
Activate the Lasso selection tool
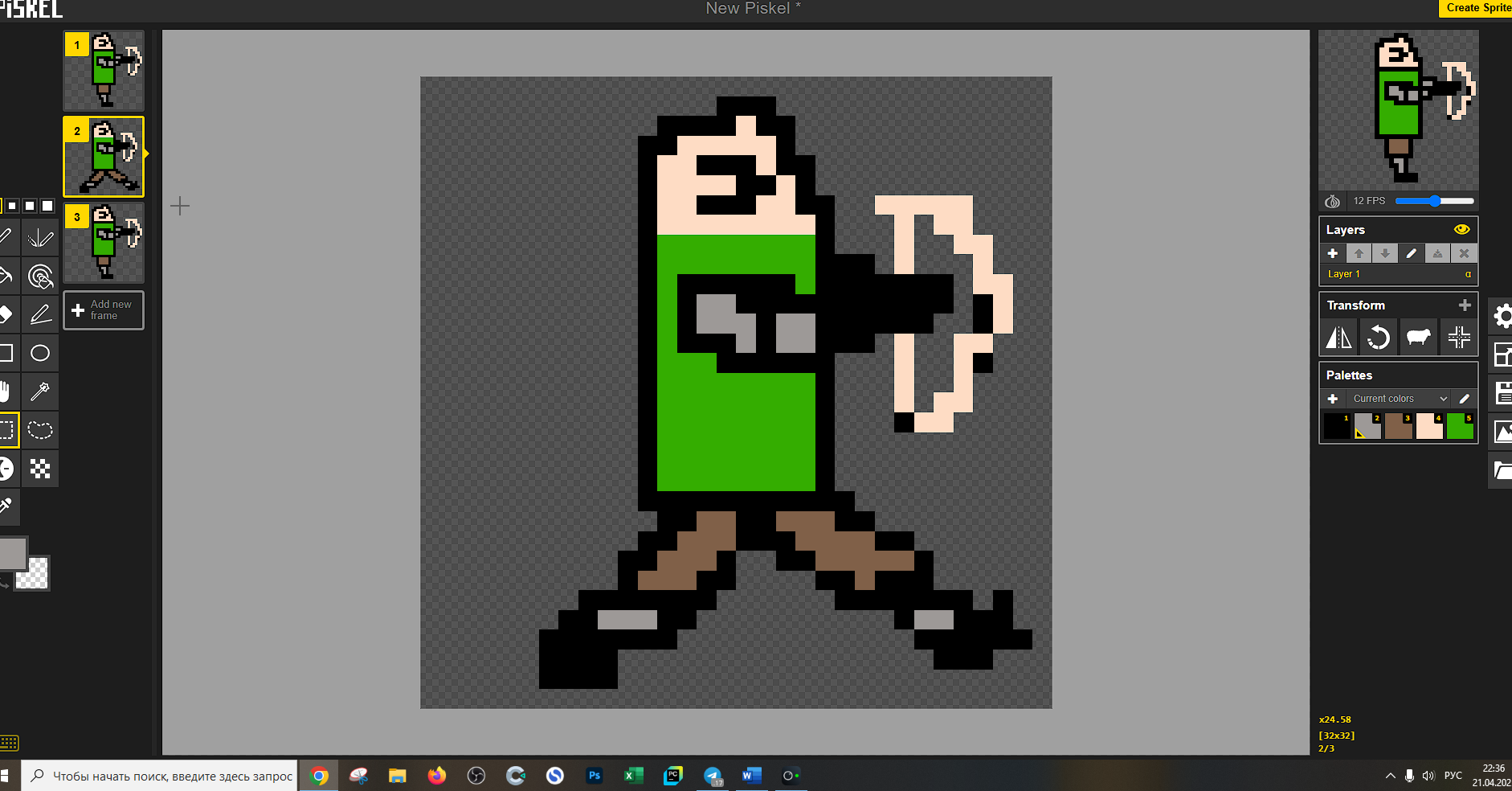point(40,430)
